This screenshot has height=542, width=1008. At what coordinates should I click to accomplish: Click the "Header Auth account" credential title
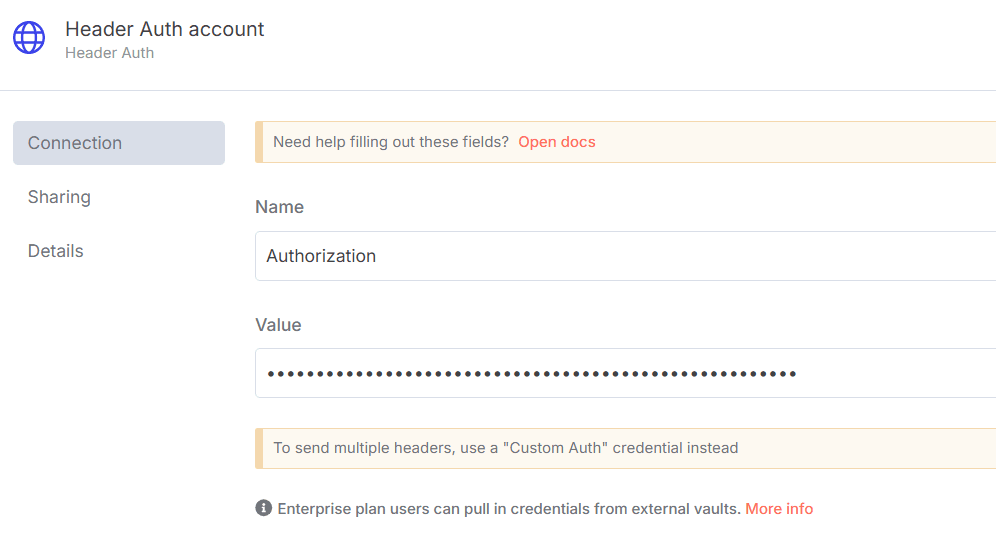coord(165,29)
